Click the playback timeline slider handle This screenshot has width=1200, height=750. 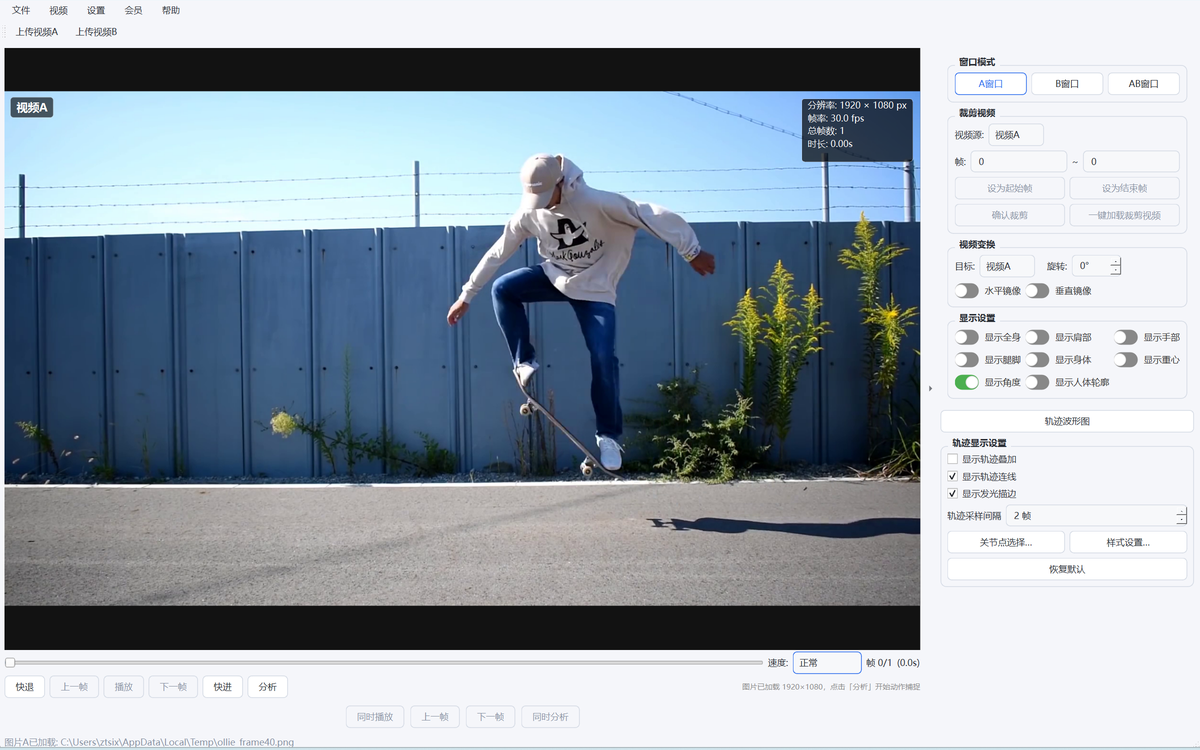[10, 662]
